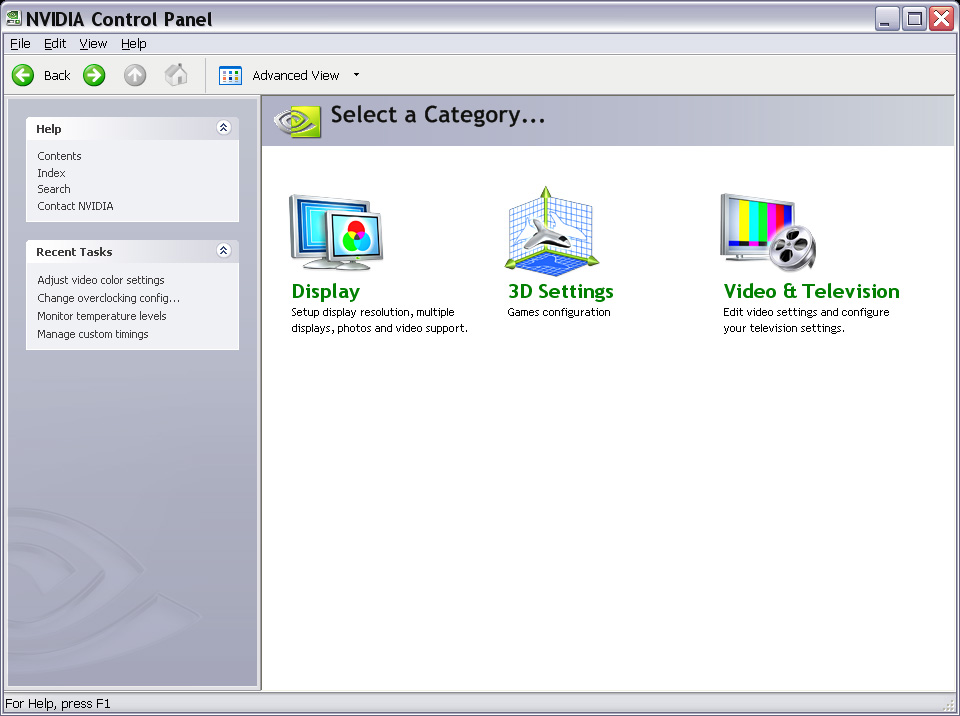Click the Help panel header

[132, 129]
